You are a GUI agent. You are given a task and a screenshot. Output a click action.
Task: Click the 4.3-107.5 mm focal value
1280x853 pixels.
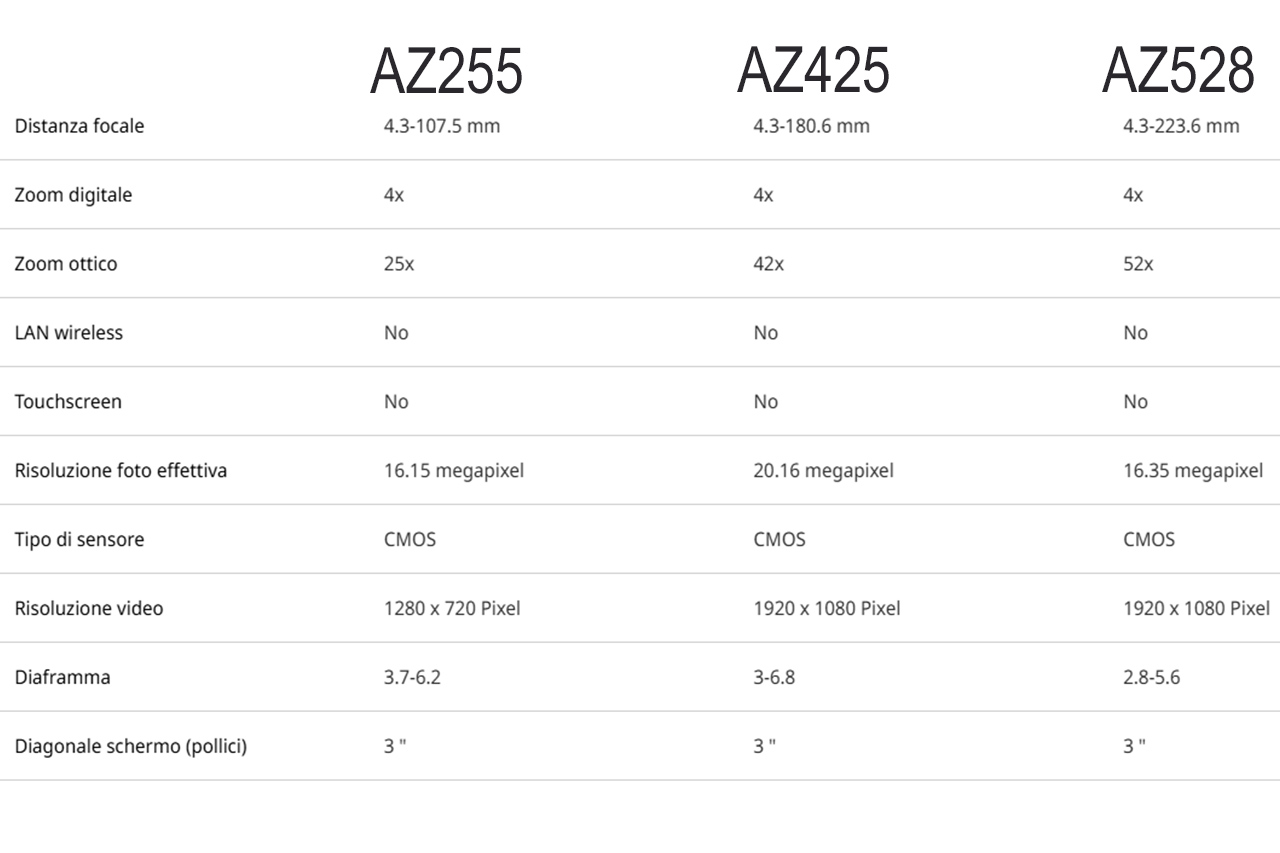442,126
